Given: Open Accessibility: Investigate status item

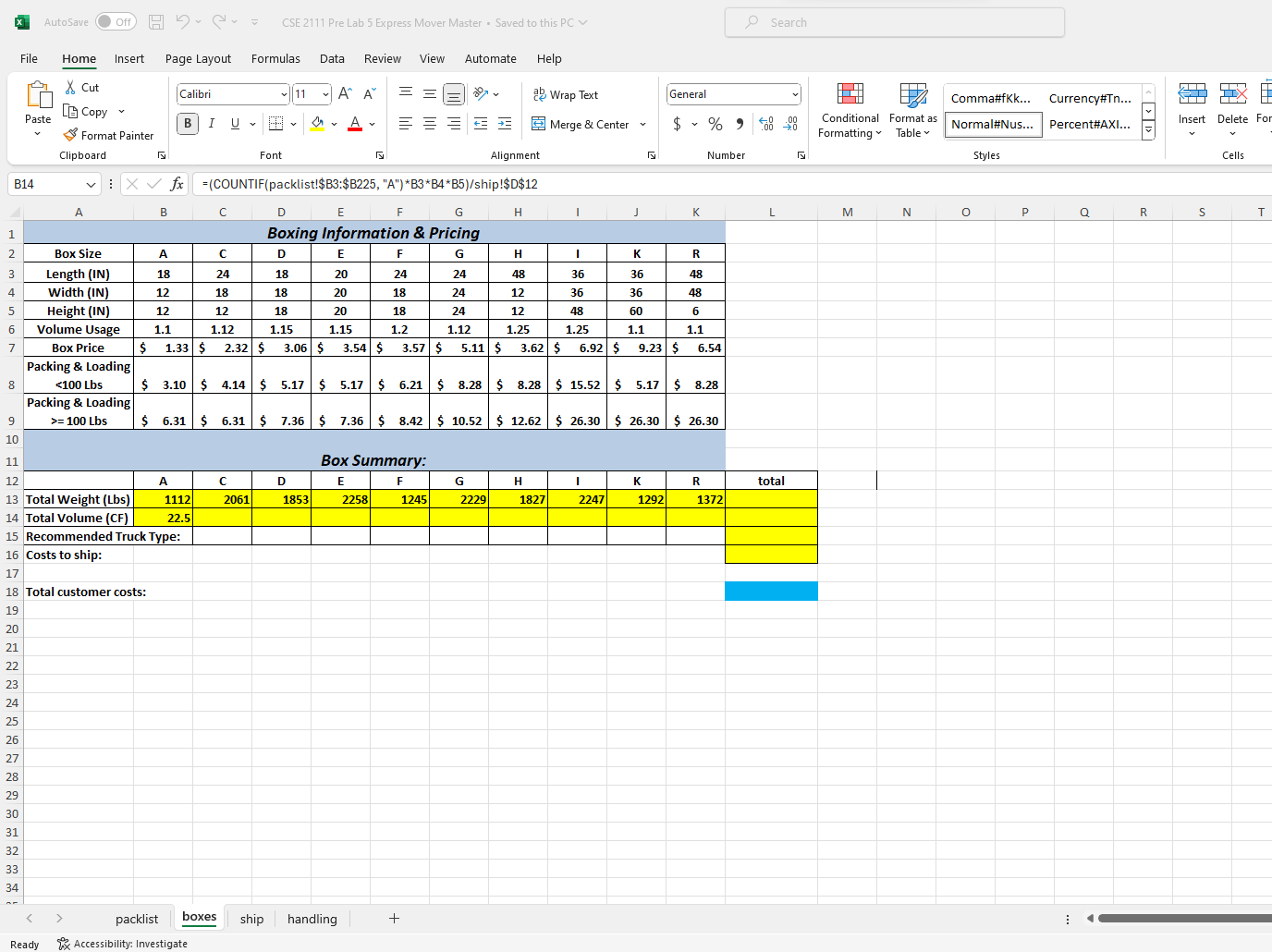Looking at the screenshot, I should (122, 944).
